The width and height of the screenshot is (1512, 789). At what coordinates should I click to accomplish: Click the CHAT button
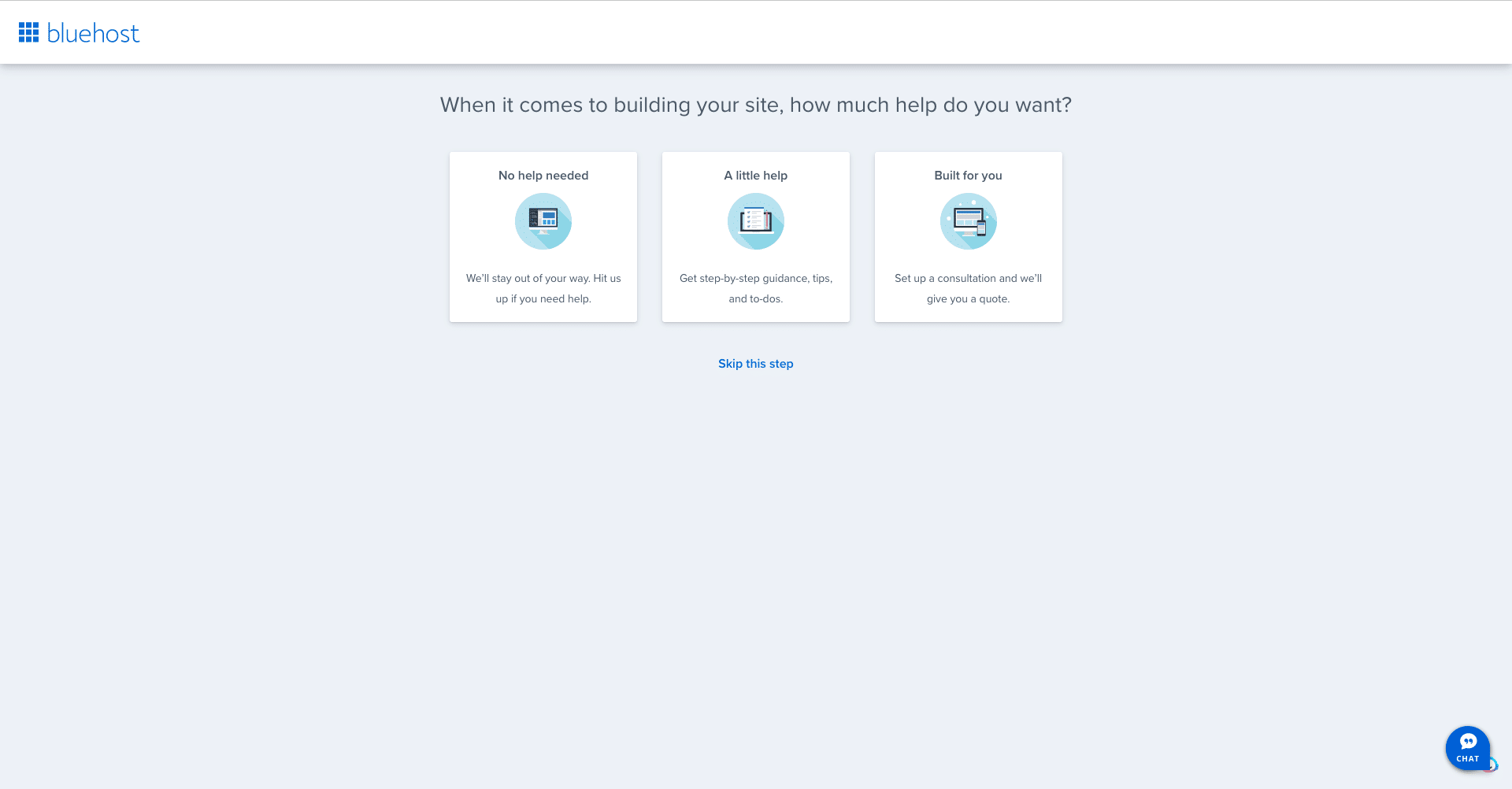(1467, 758)
